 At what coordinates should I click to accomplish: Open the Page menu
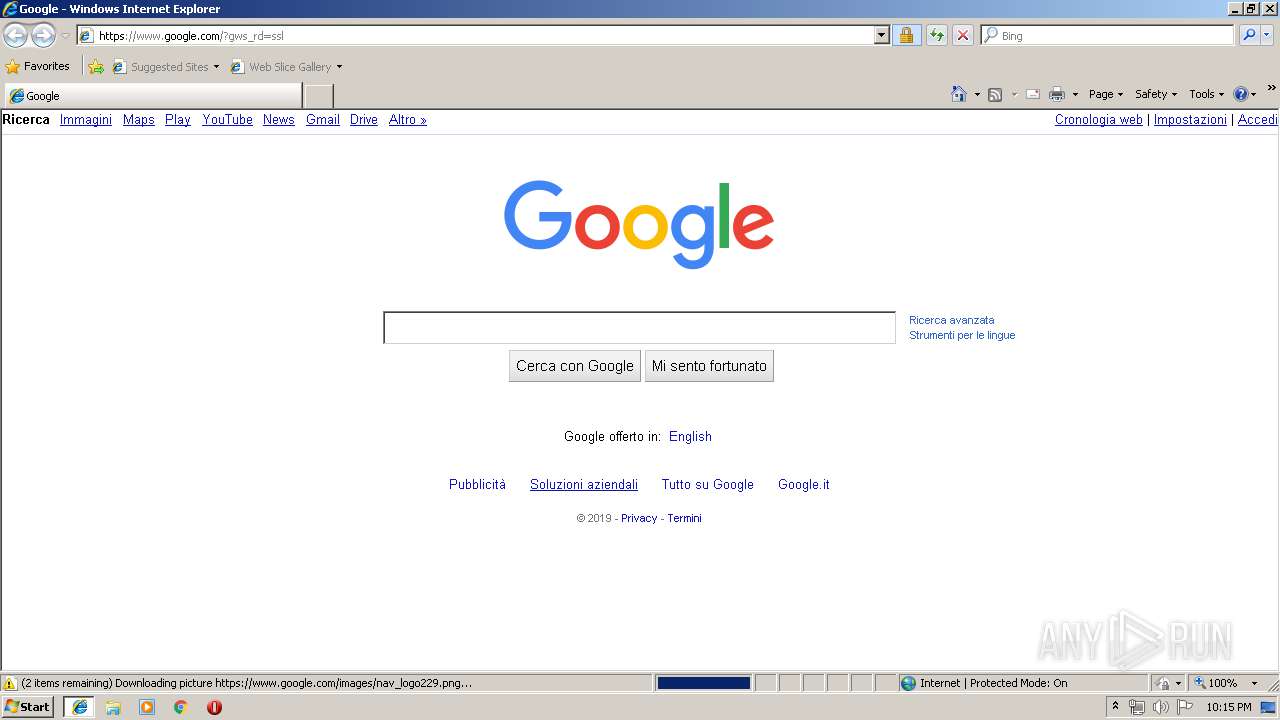coord(1105,94)
